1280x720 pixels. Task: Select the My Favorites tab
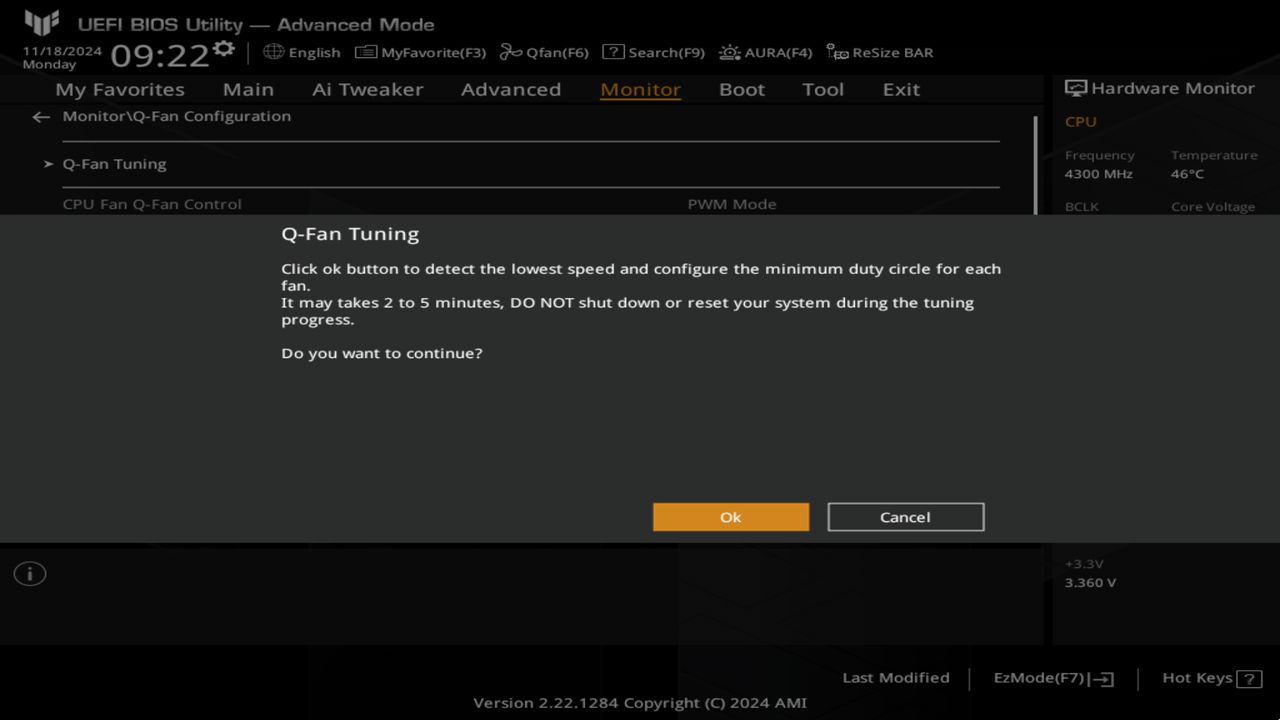click(120, 89)
